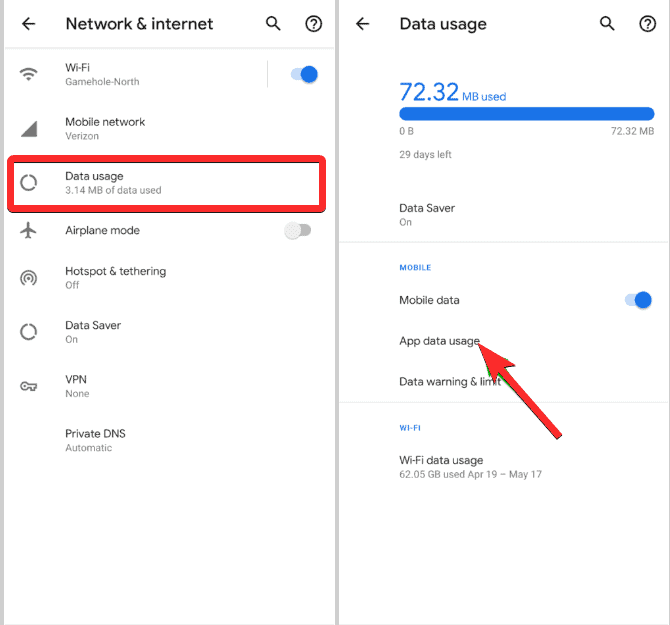Open Hotspot & tethering settings

click(169, 278)
